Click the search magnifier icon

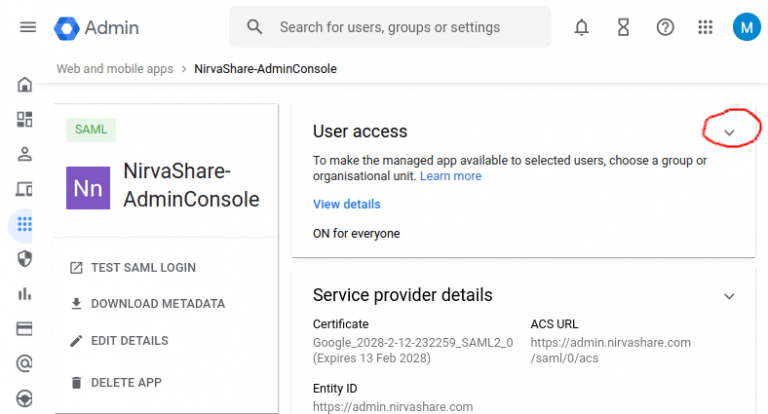(x=255, y=27)
